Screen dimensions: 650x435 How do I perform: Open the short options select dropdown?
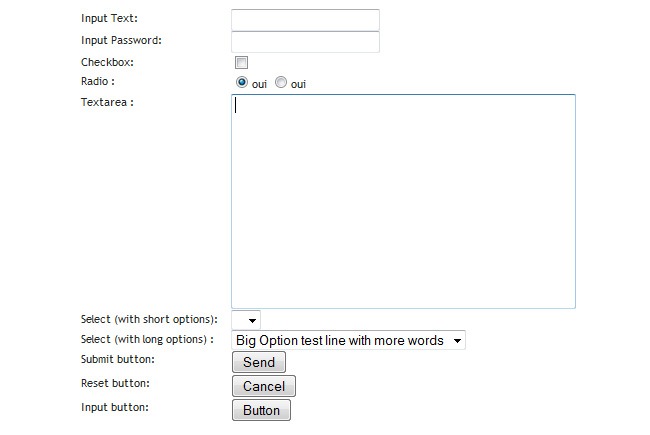click(x=246, y=320)
